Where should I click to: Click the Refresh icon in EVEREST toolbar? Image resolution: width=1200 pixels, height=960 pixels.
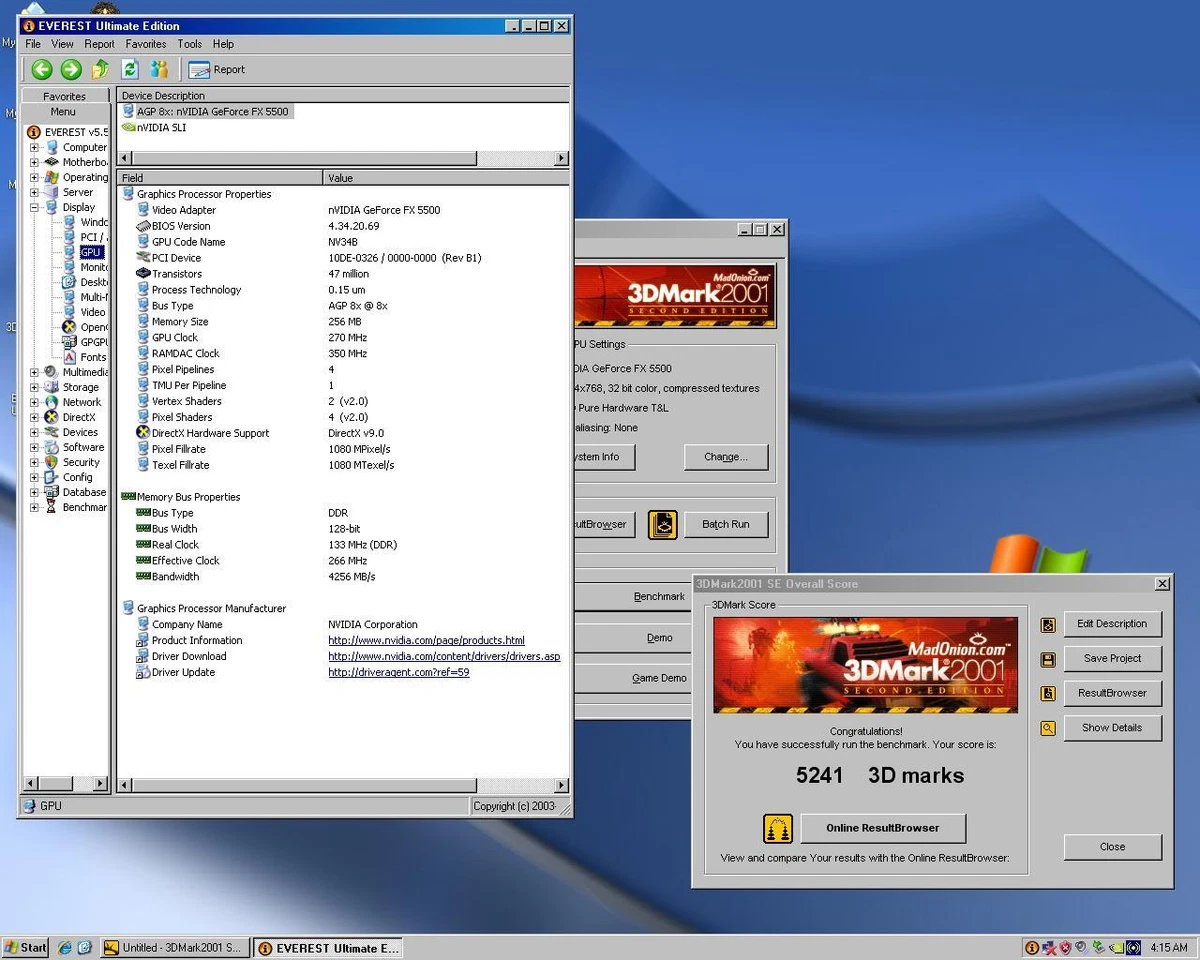tap(129, 69)
